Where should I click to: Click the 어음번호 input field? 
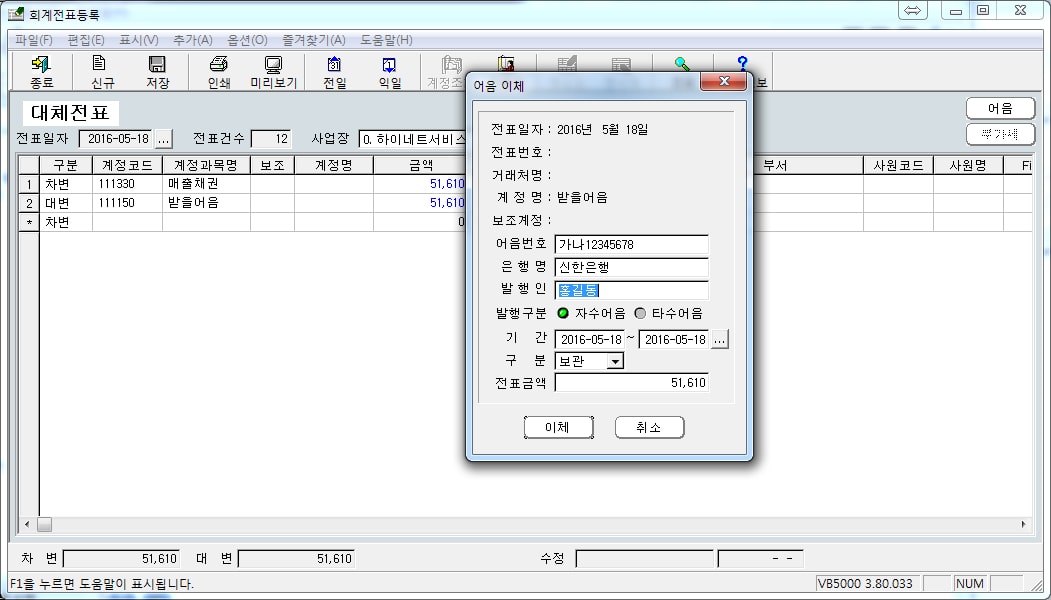(x=631, y=245)
